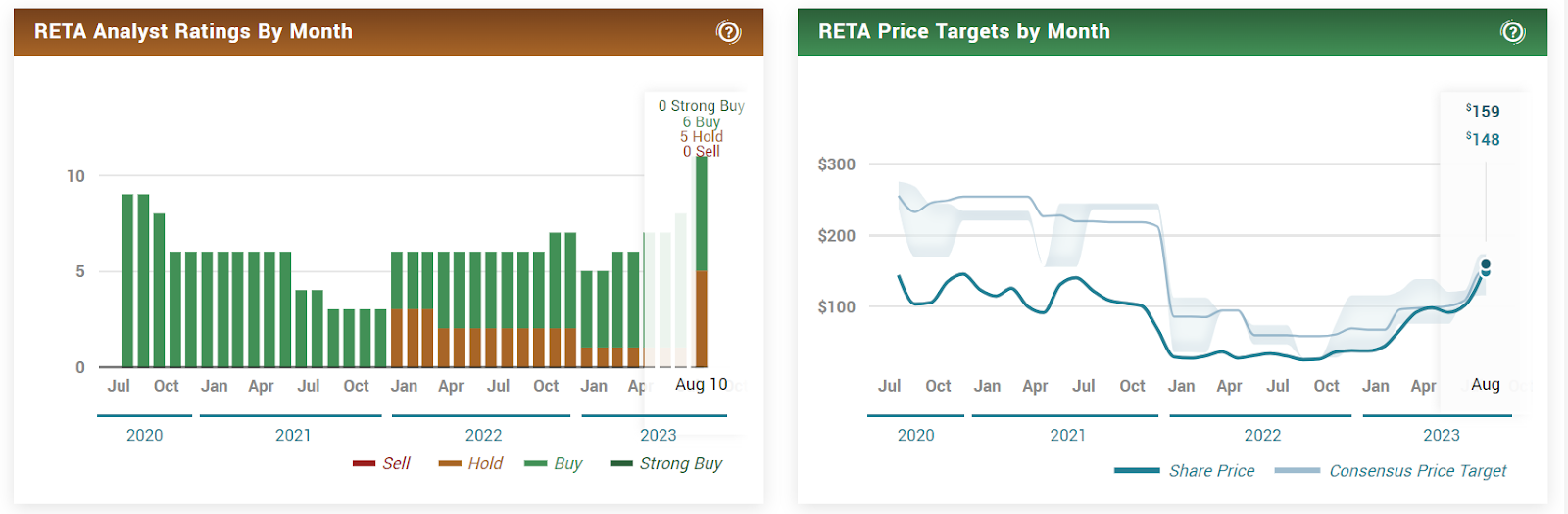This screenshot has height=514, width=1568.
Task: Click the RETA Price Targets by Month title
Action: (x=964, y=31)
